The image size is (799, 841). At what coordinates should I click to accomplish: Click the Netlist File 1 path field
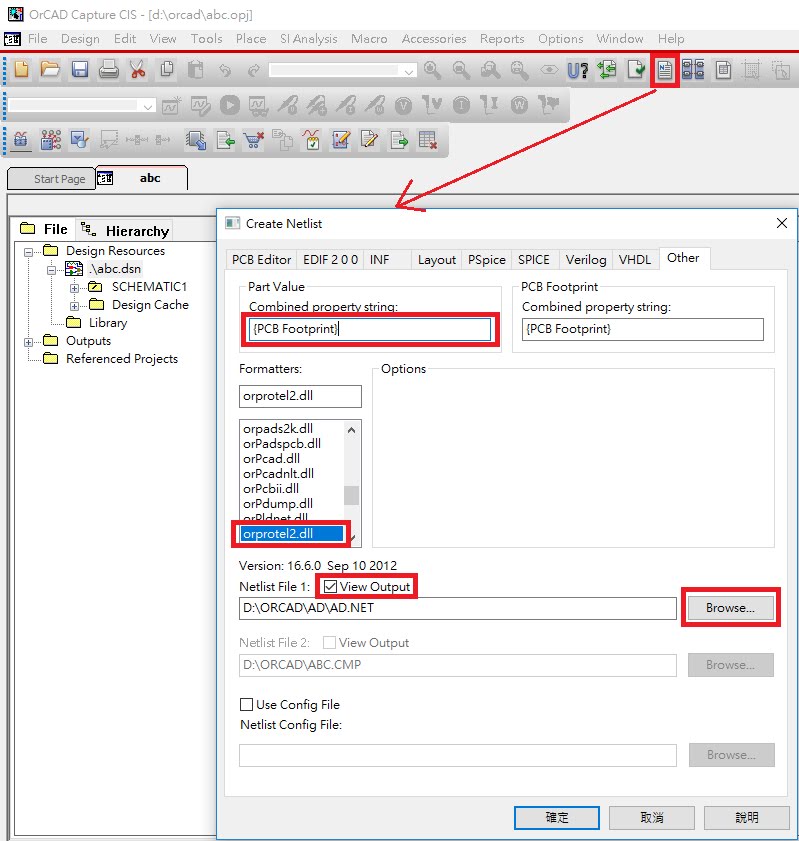pos(457,608)
